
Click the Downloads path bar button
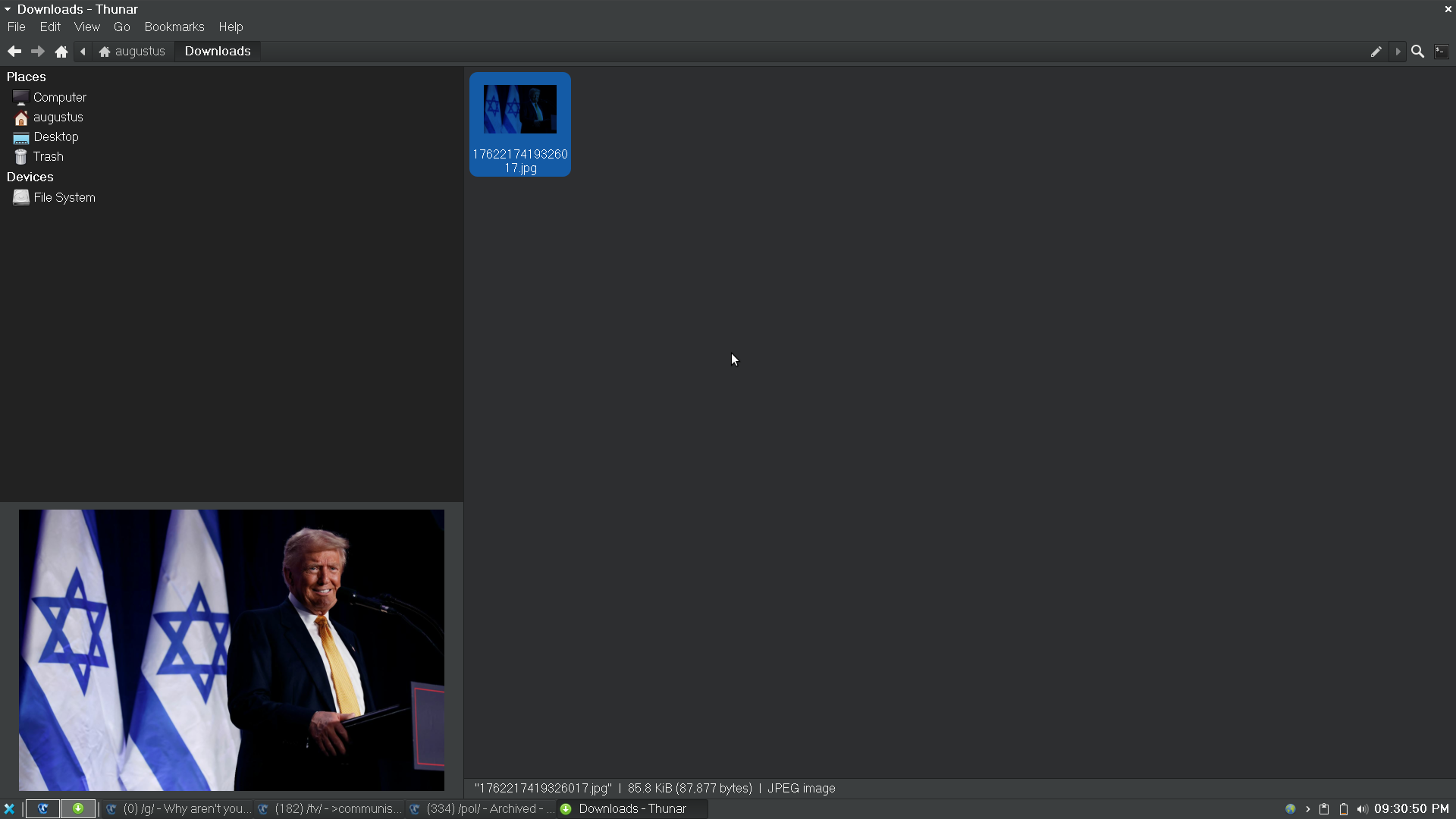[218, 52]
